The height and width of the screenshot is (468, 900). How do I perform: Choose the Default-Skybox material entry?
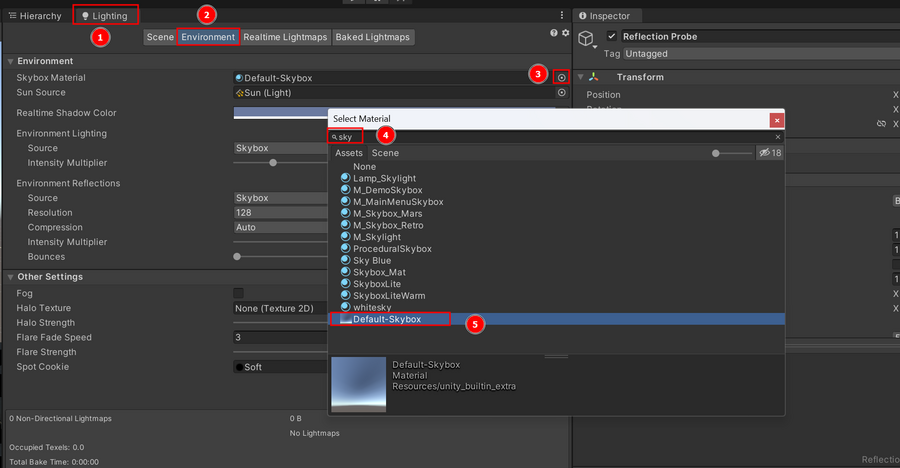[556, 319]
